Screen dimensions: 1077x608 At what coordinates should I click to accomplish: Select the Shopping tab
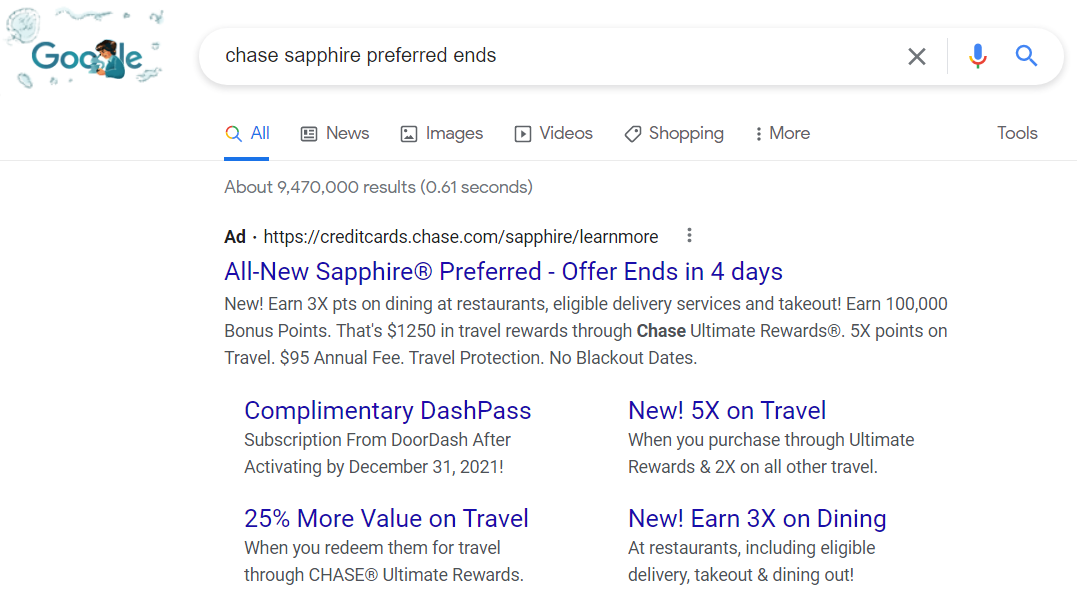(674, 133)
